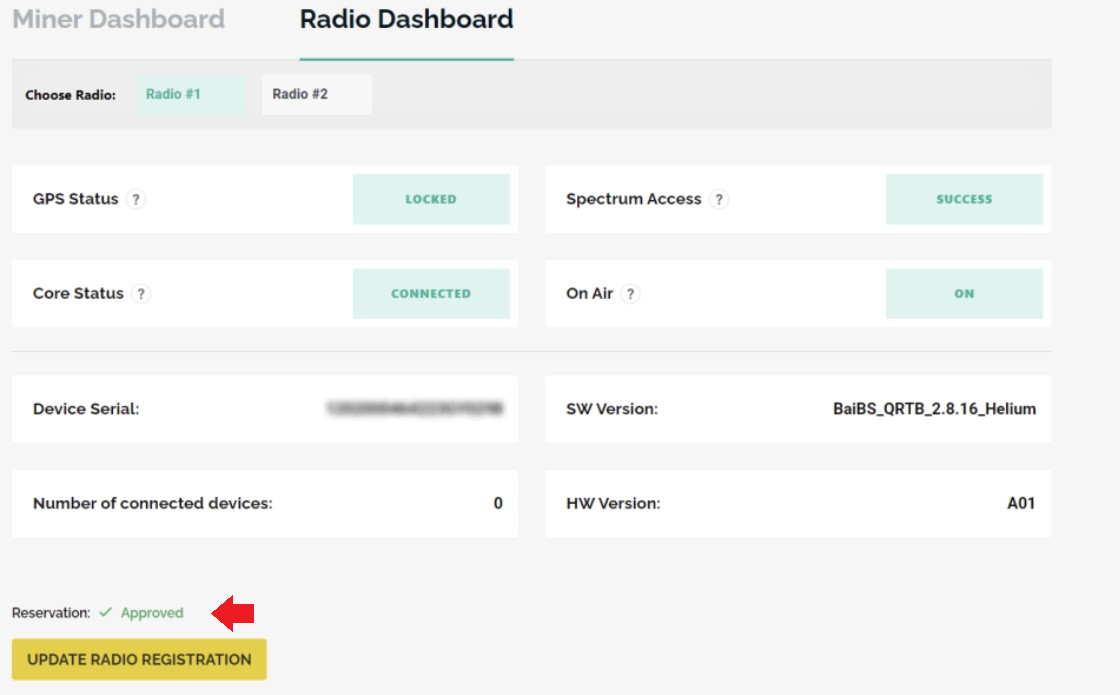
Task: Open the Spectrum Access help tooltip icon
Action: (x=718, y=199)
